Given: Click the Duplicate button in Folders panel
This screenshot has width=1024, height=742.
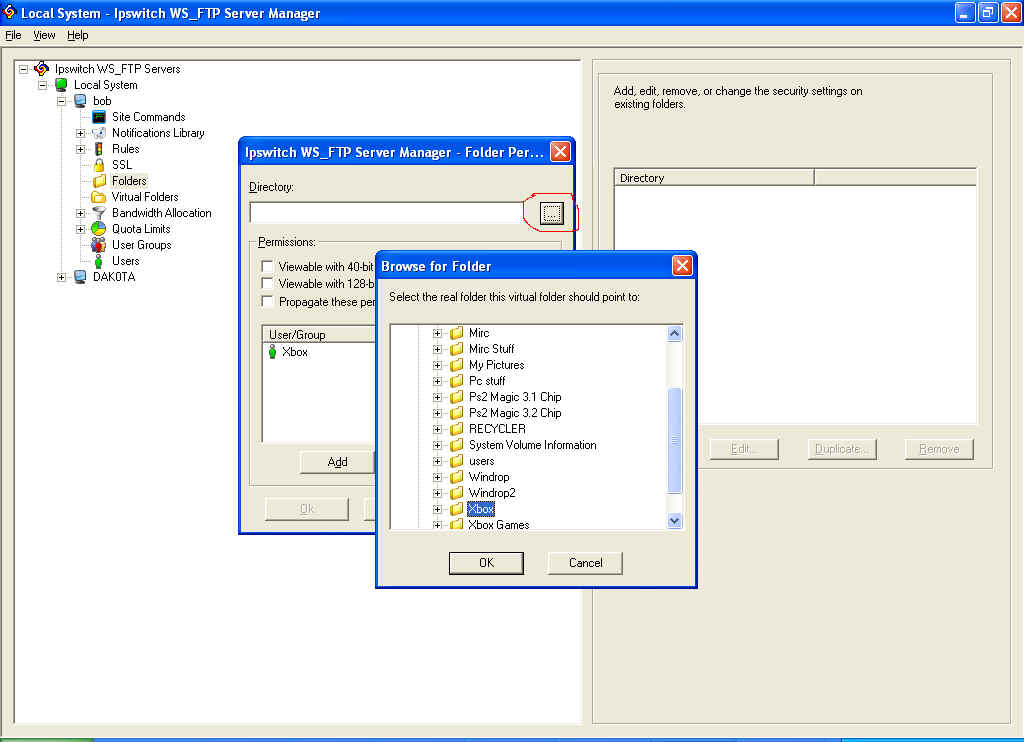Looking at the screenshot, I should (x=842, y=449).
